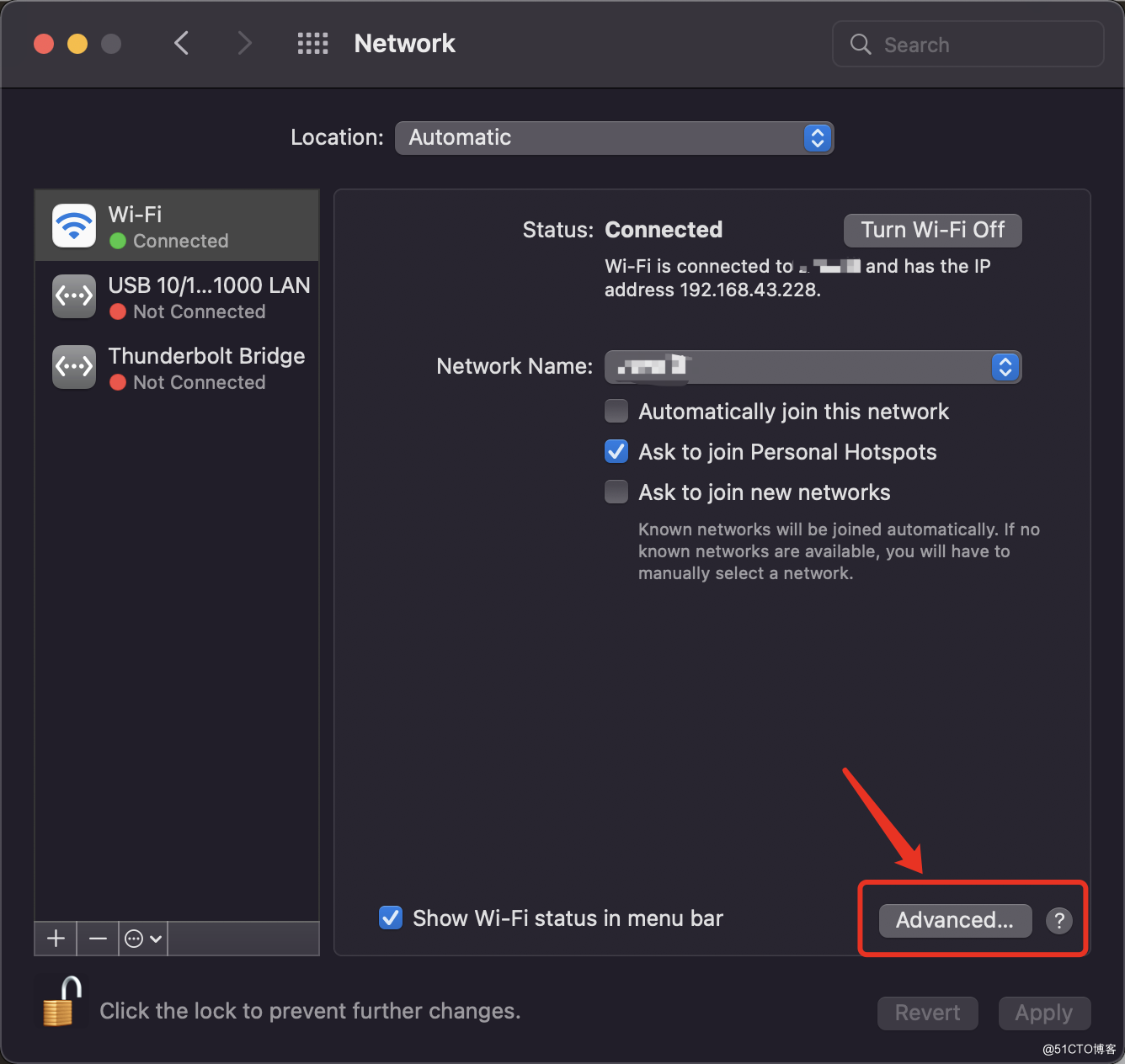
Task: Go forward with the right chevron
Action: [x=244, y=43]
